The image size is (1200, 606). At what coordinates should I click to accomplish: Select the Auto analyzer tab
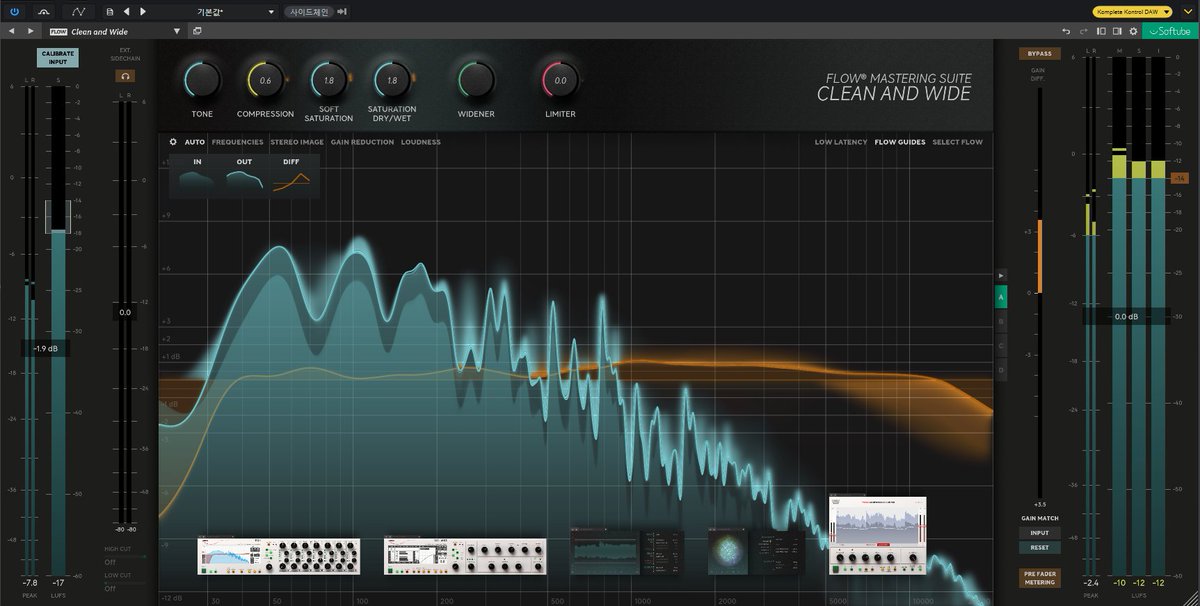(x=194, y=142)
